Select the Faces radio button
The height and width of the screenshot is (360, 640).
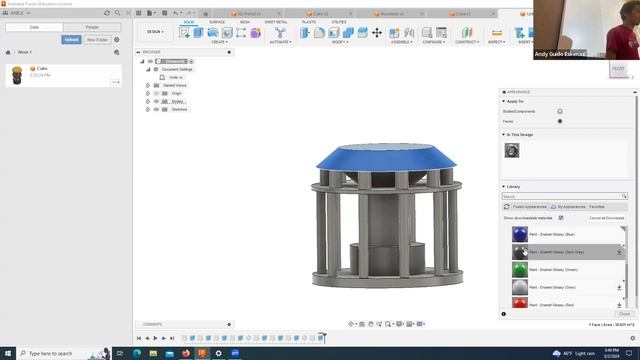click(560, 121)
